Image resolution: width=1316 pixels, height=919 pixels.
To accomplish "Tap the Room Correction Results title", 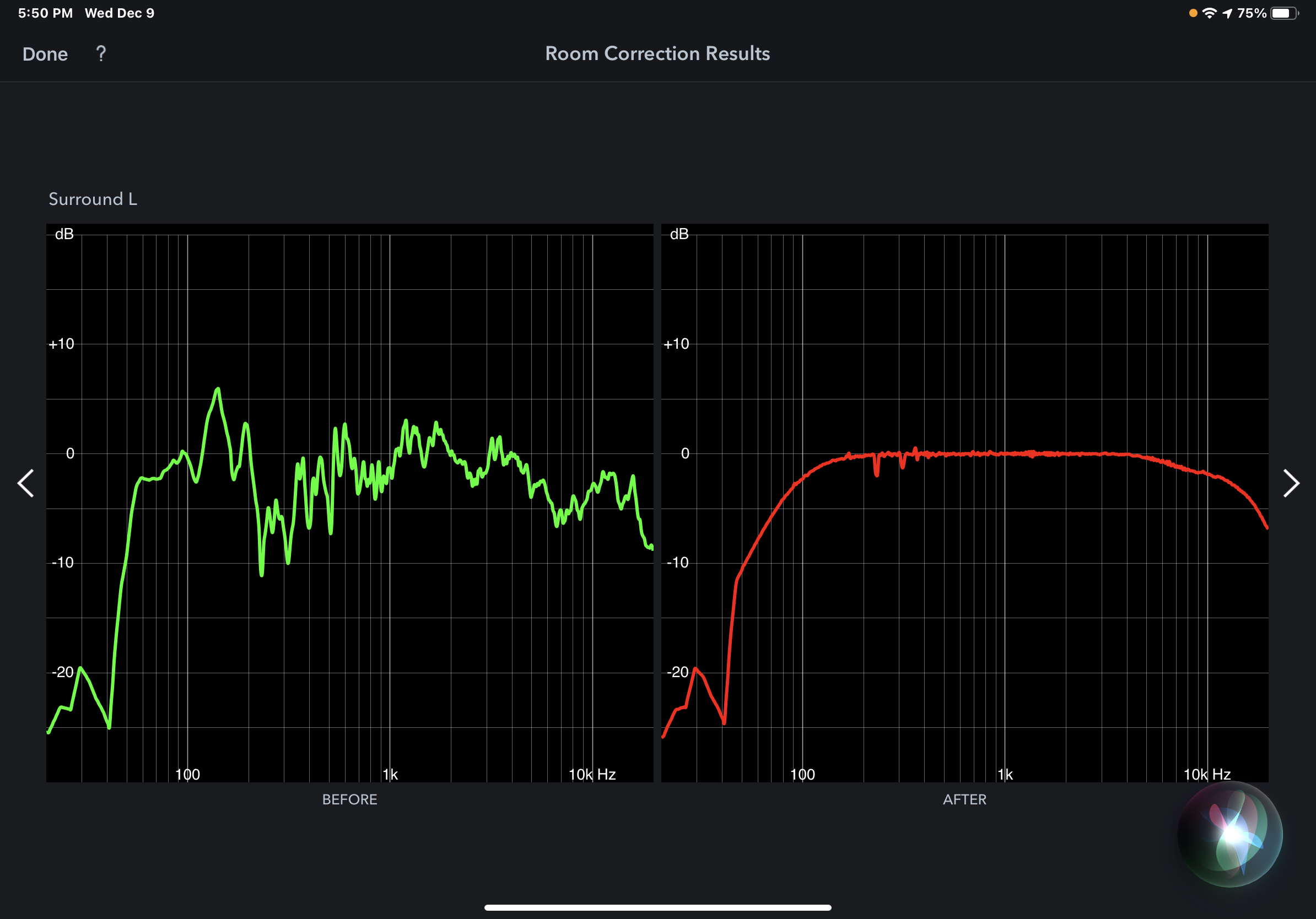I will pyautogui.click(x=657, y=53).
